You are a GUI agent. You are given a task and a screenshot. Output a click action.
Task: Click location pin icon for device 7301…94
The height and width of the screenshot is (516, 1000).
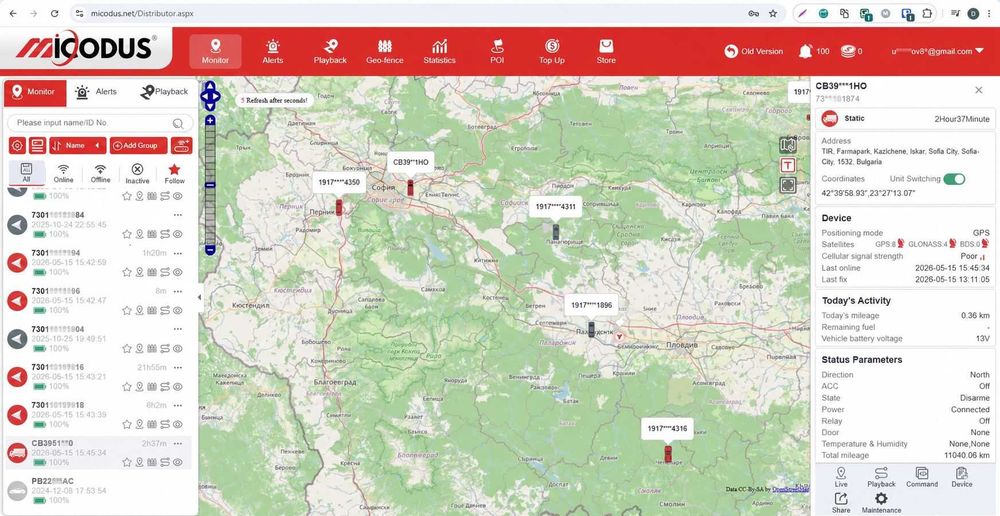[139, 272]
